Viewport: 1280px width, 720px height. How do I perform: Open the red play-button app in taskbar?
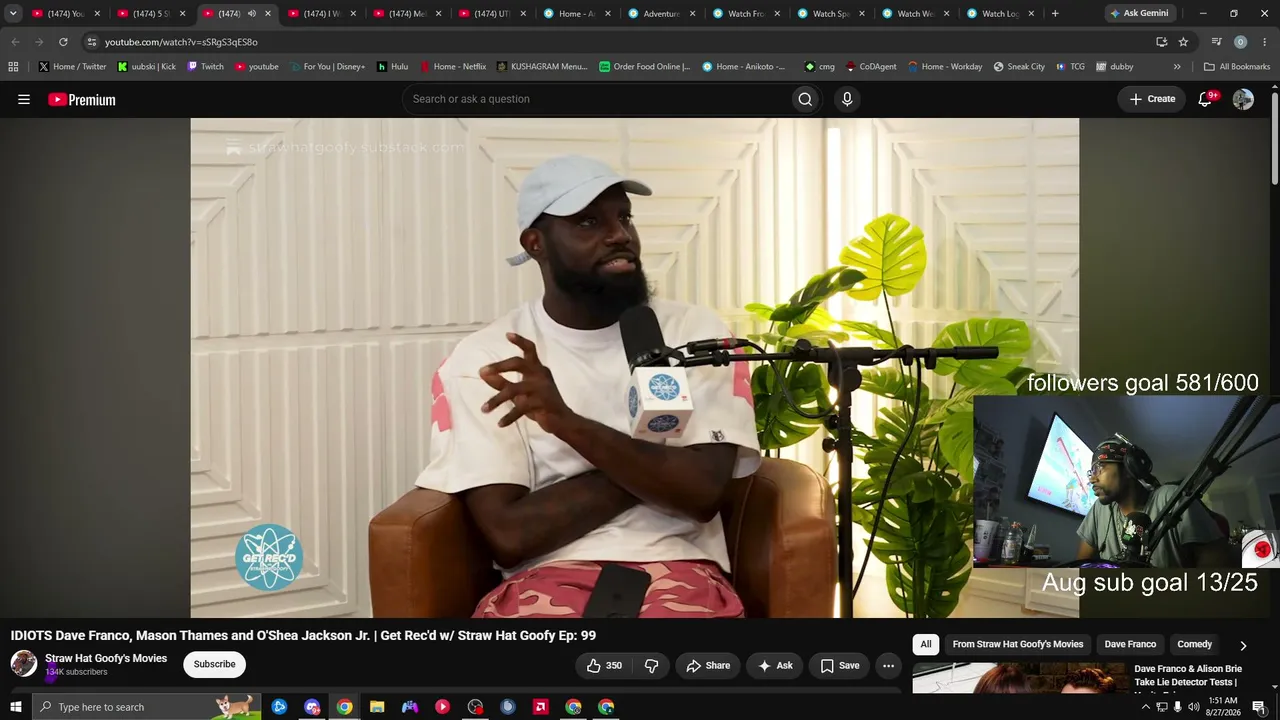442,707
